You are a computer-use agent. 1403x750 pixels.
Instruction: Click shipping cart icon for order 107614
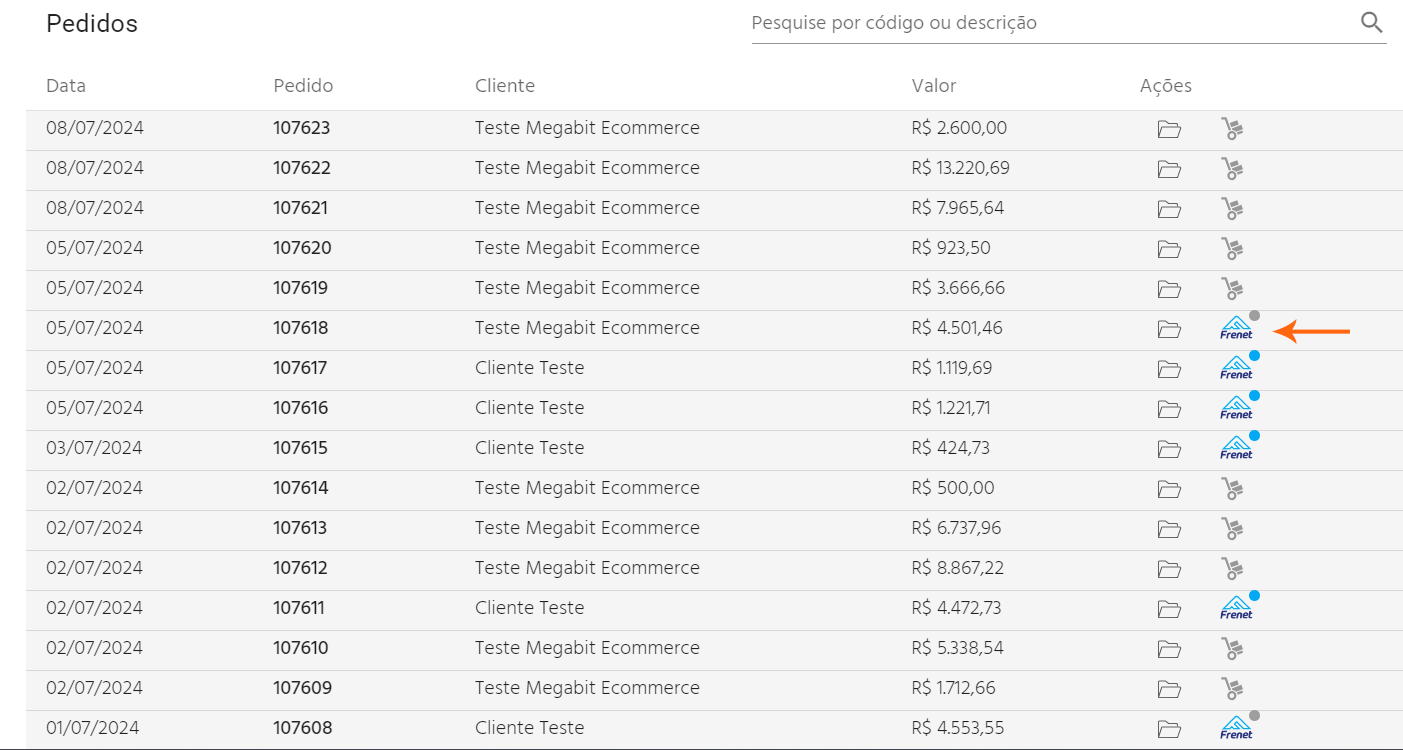[1232, 489]
